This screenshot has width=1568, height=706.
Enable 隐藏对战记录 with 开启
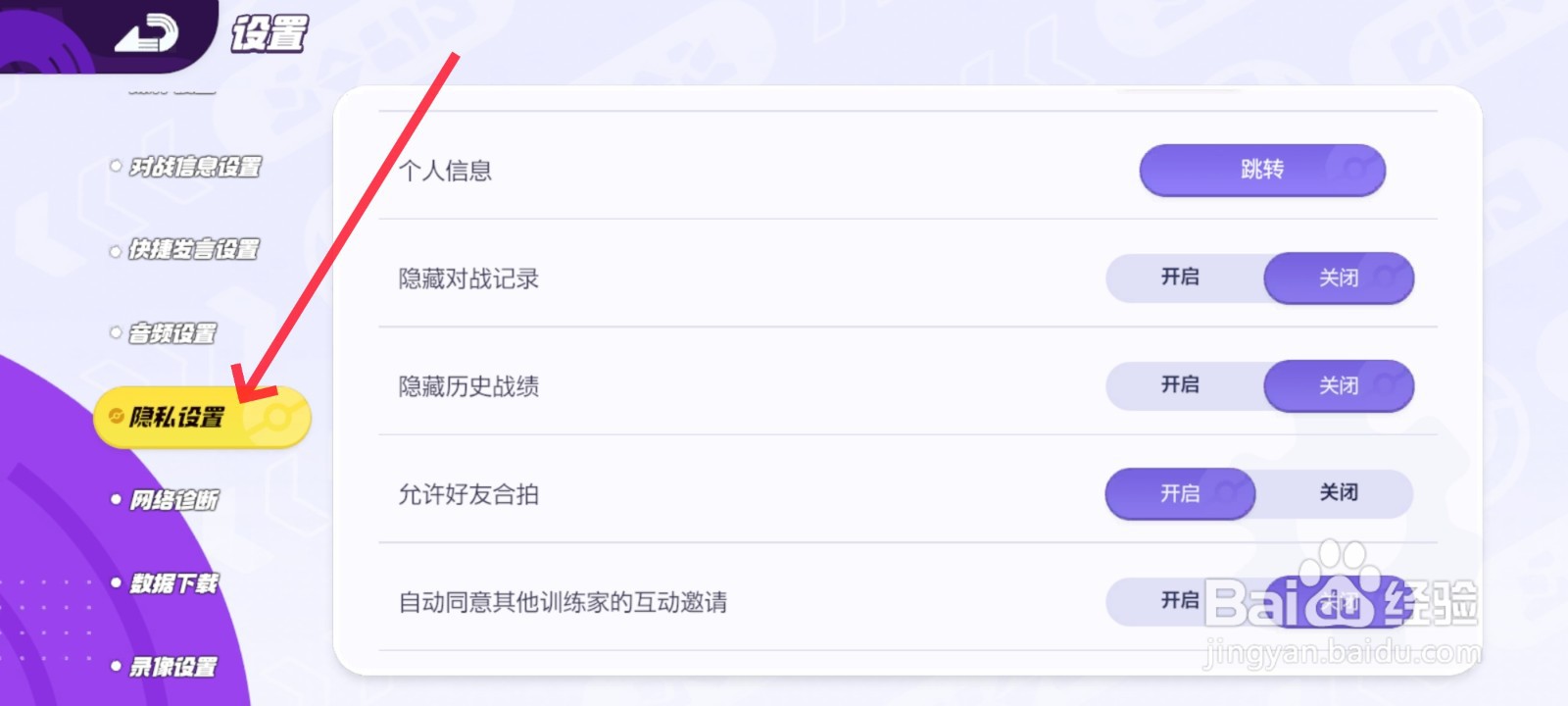point(1181,277)
